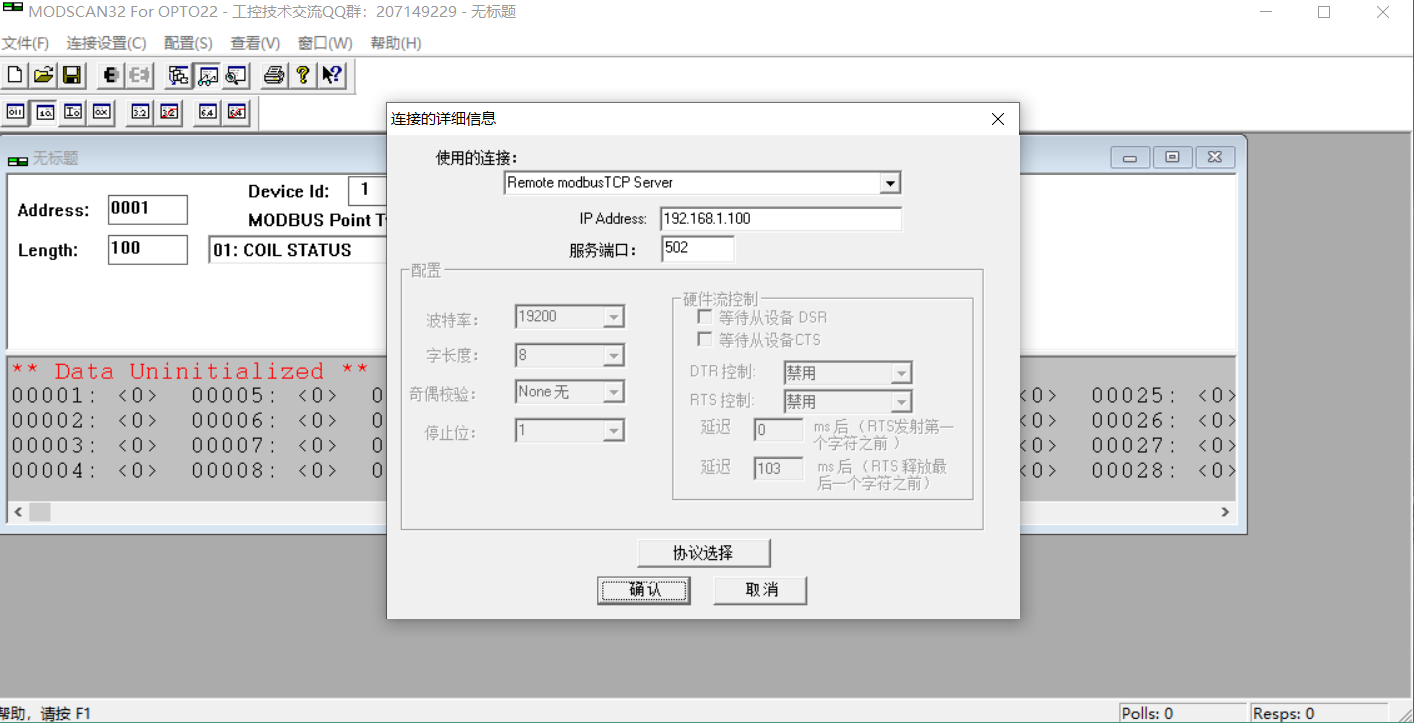Viewport: 1414px width, 726px height.
Task: Select the Show Traffic magnifier icon
Action: [x=235, y=75]
